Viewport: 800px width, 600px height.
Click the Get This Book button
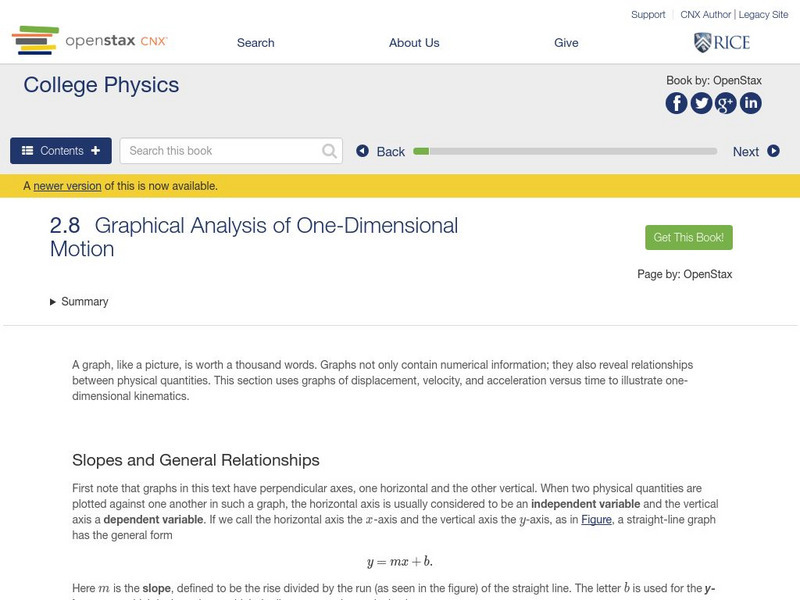(x=689, y=238)
